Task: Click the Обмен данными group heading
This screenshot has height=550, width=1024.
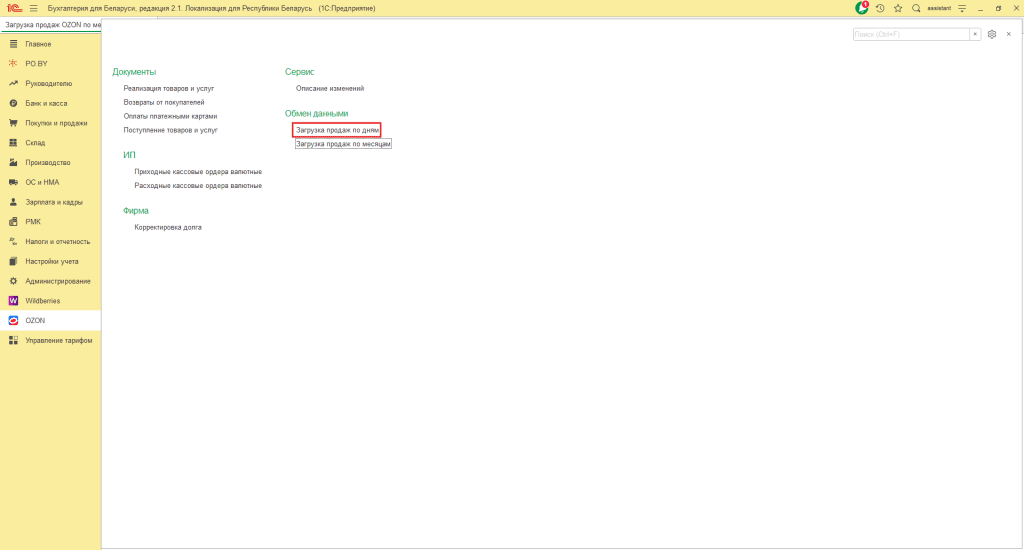Action: point(316,114)
